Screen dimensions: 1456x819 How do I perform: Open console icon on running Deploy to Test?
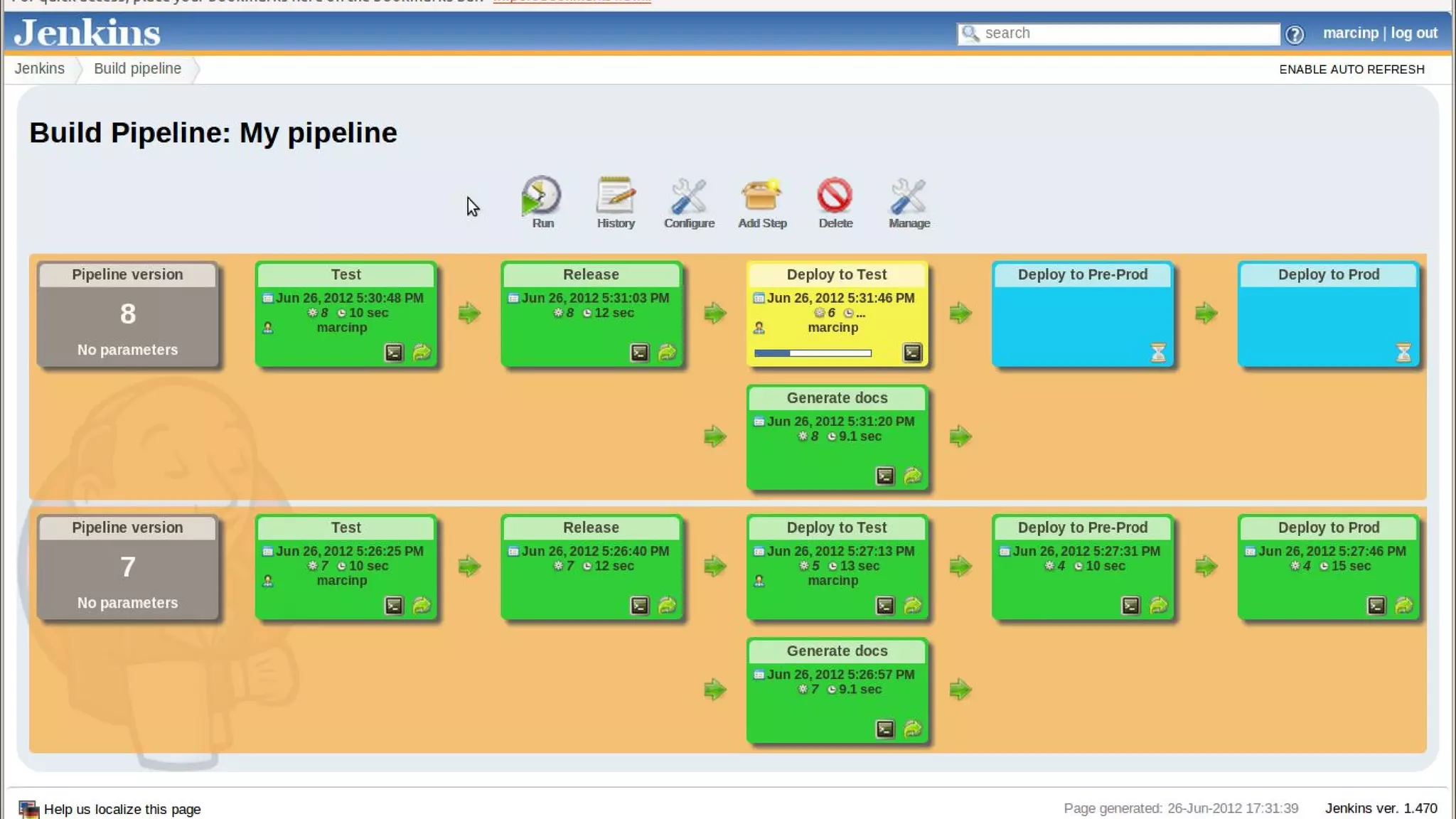pos(912,353)
